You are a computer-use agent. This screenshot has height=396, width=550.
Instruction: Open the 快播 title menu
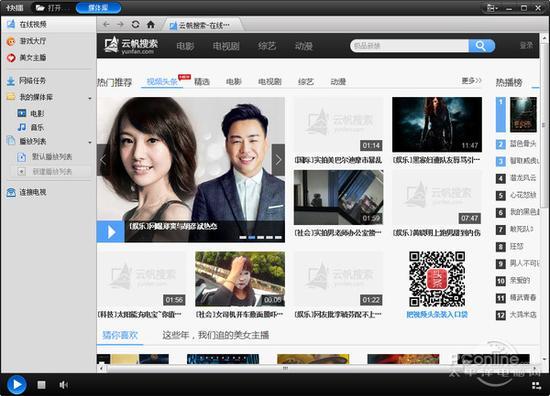coord(15,8)
